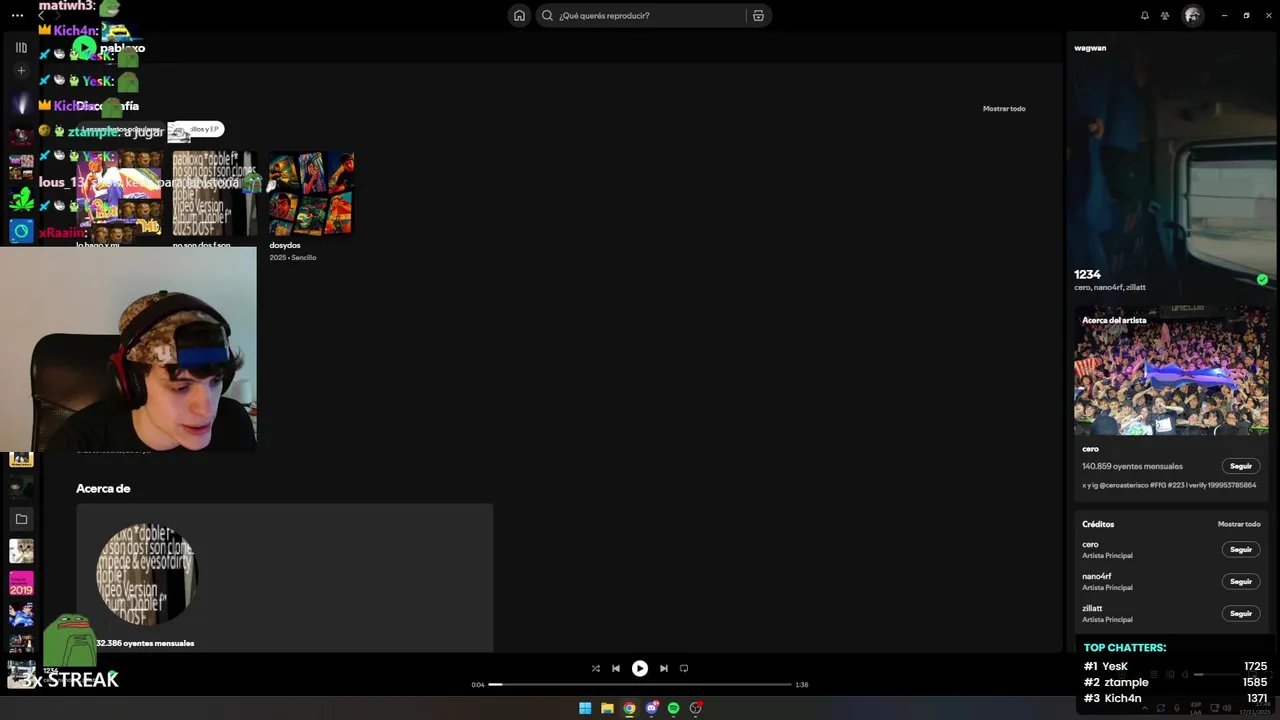Skip to next track

coord(663,668)
